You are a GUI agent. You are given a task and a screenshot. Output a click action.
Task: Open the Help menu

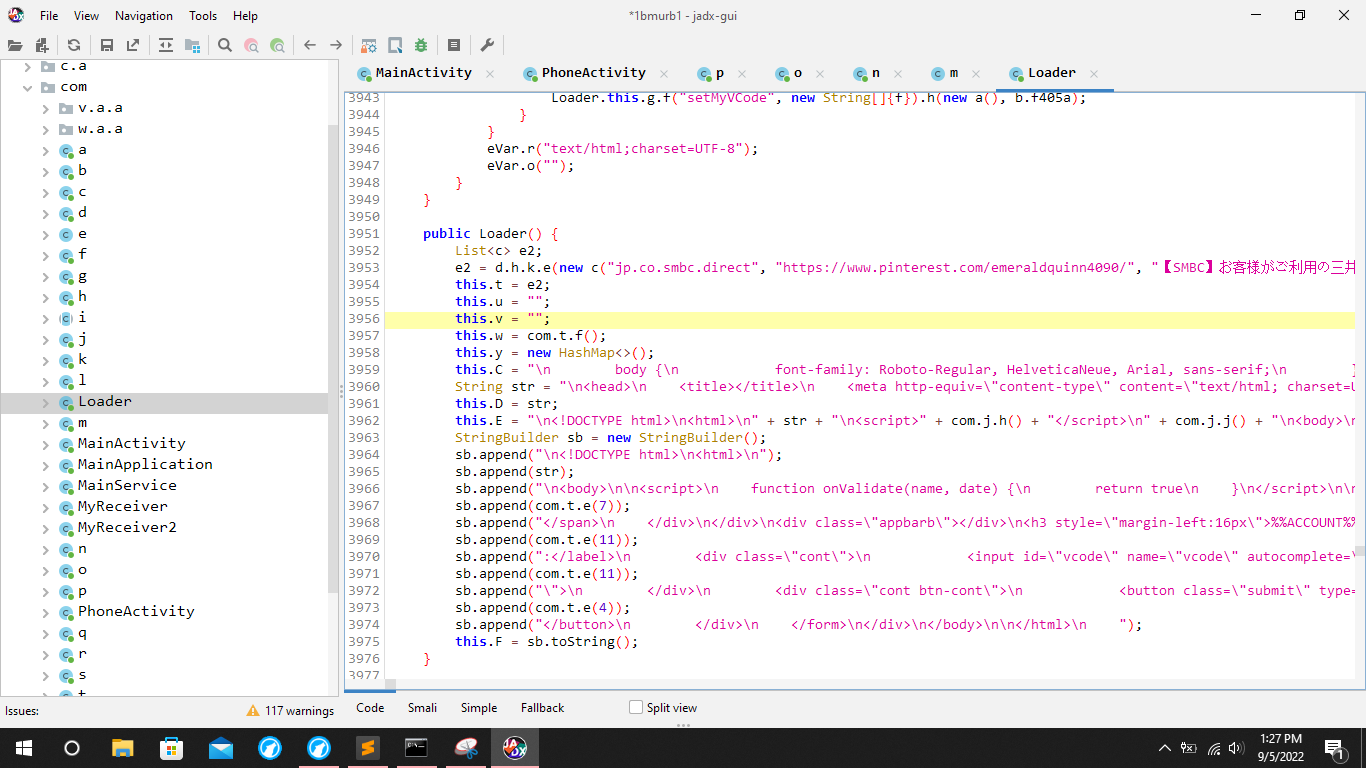coord(245,16)
